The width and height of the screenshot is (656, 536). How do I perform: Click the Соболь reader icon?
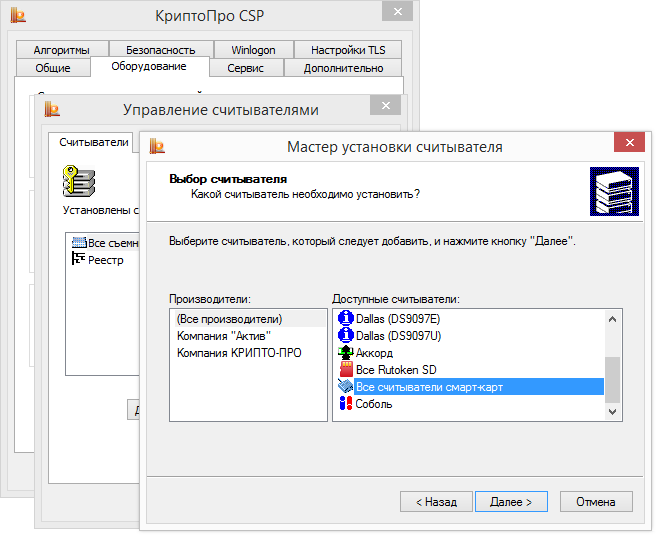point(346,404)
